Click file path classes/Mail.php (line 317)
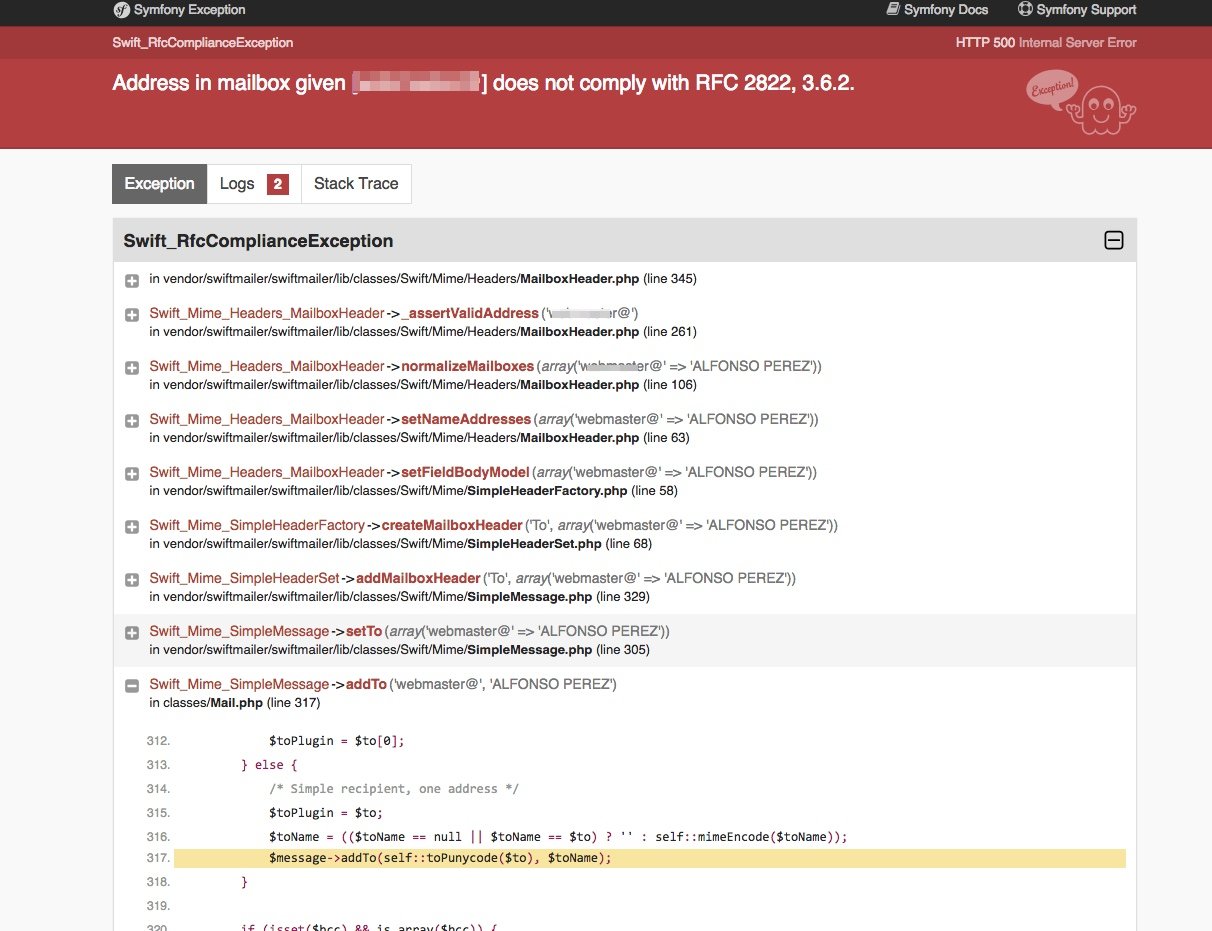This screenshot has width=1212, height=931. click(x=234, y=703)
